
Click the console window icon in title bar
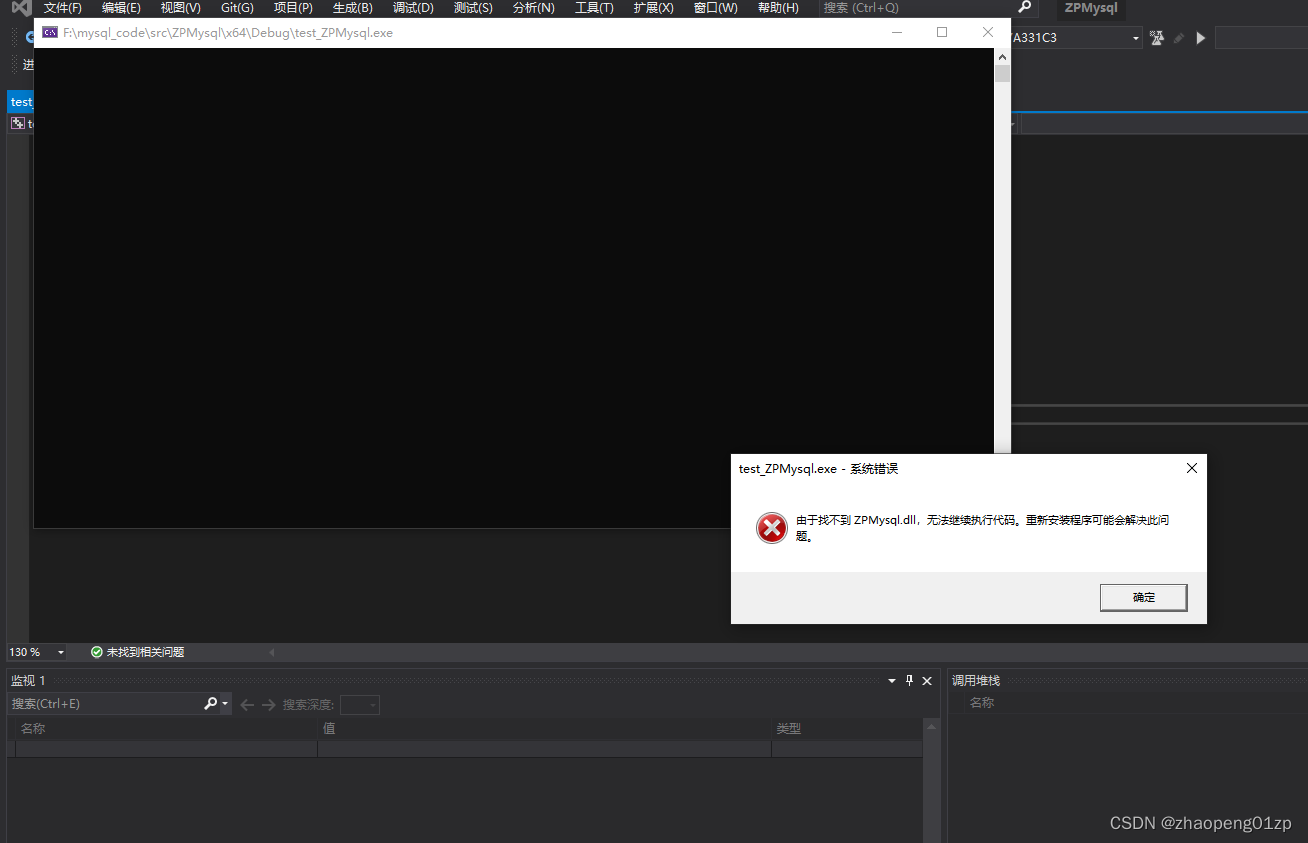pyautogui.click(x=49, y=32)
